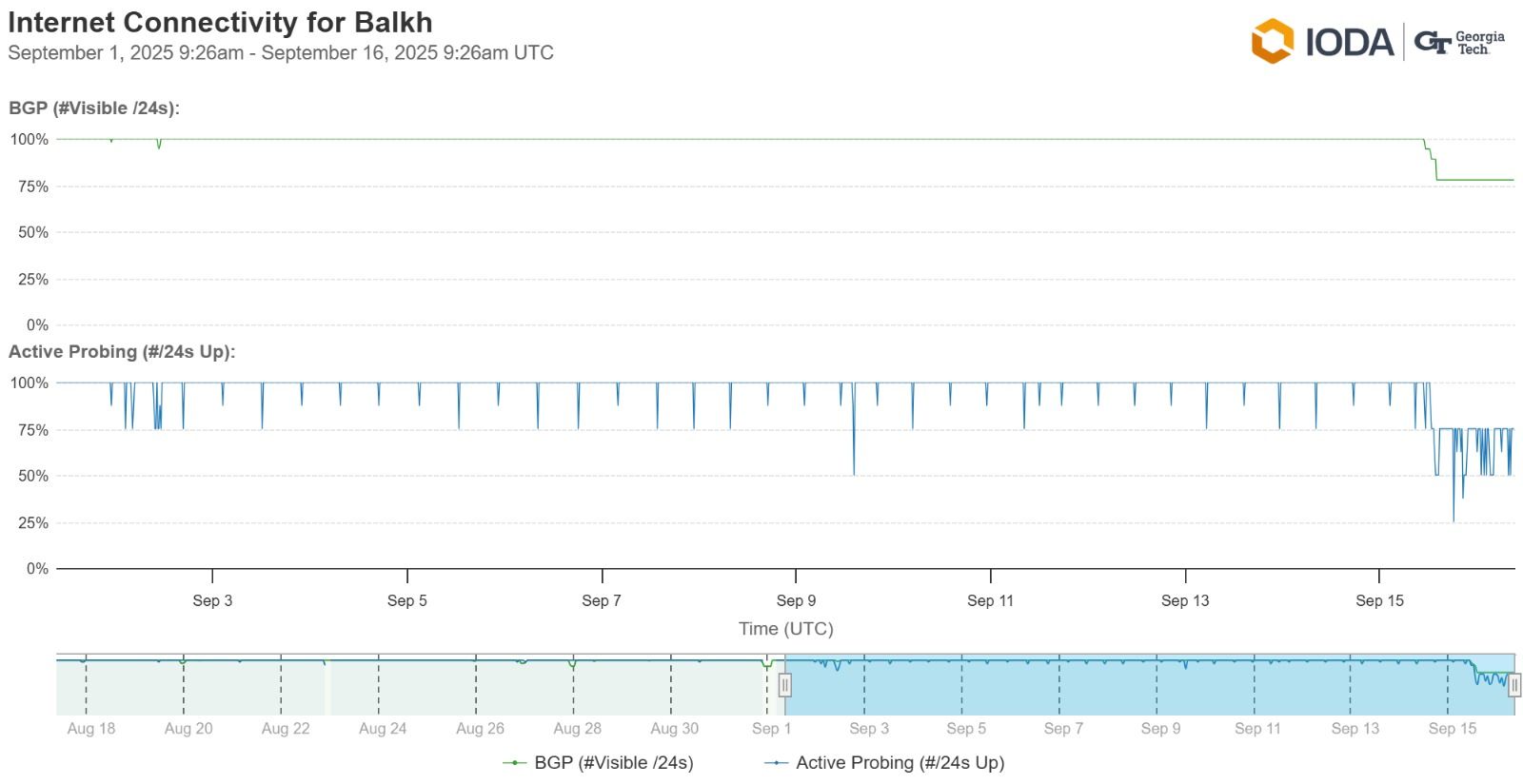Click the blue Active Probing legend marker
Viewport: 1523px width, 784px height.
[776, 762]
